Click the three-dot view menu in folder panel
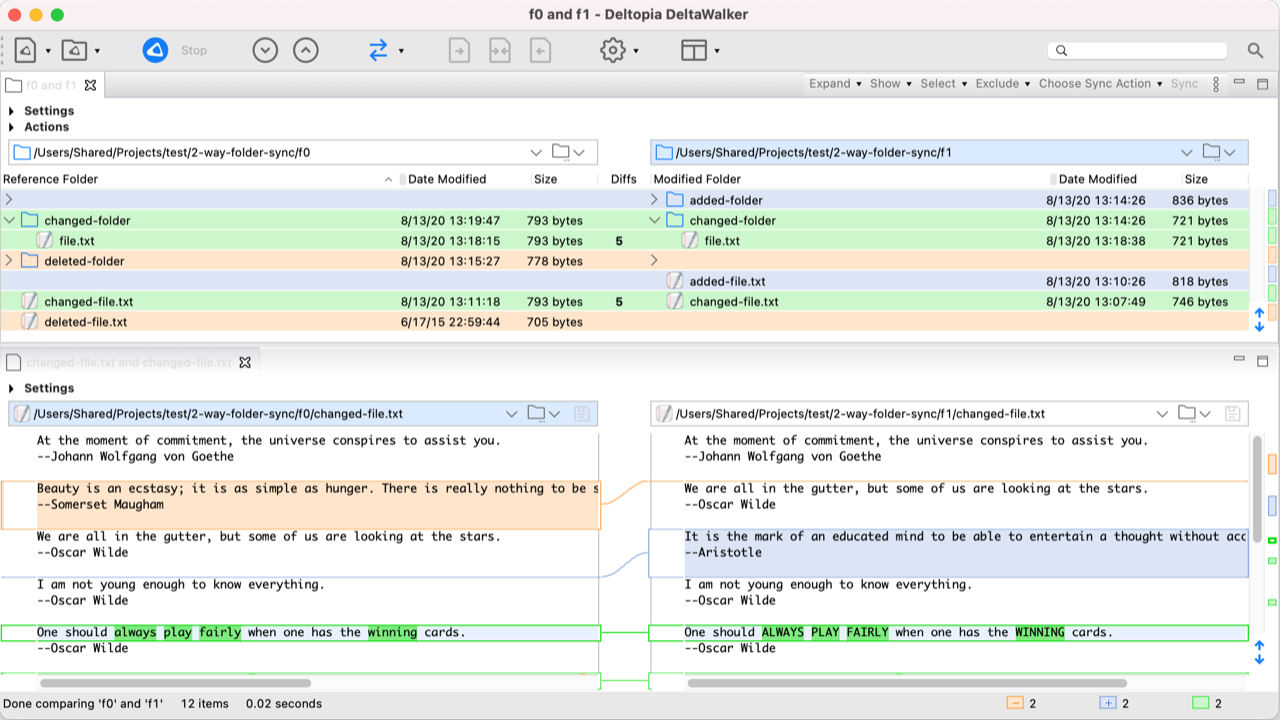 pyautogui.click(x=1216, y=84)
